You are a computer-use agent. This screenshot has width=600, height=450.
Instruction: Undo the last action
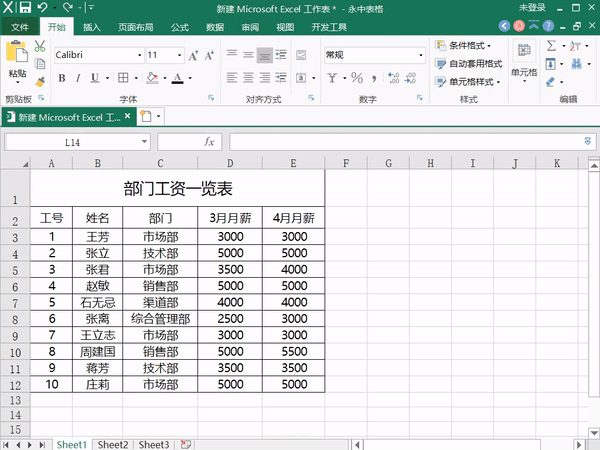(43, 7)
